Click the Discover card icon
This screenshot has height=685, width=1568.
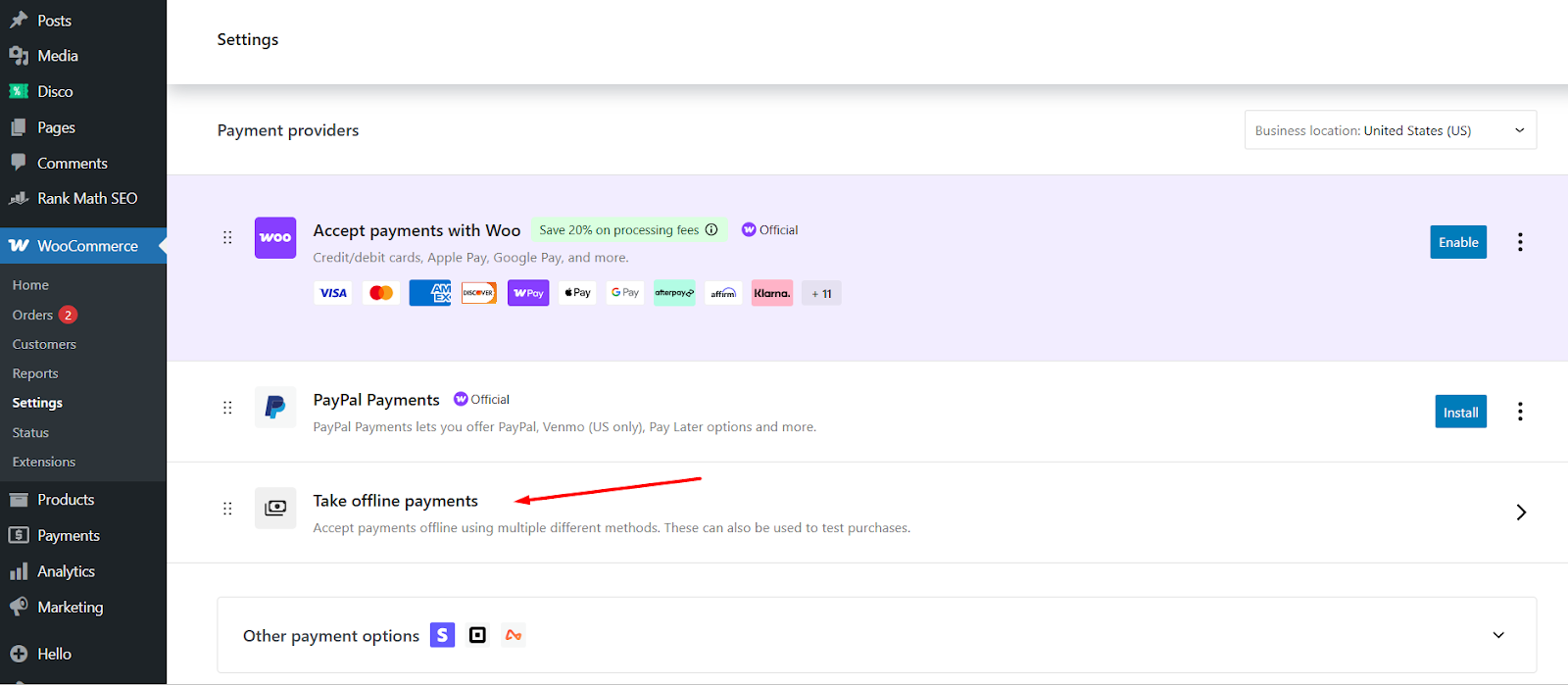[x=479, y=293]
